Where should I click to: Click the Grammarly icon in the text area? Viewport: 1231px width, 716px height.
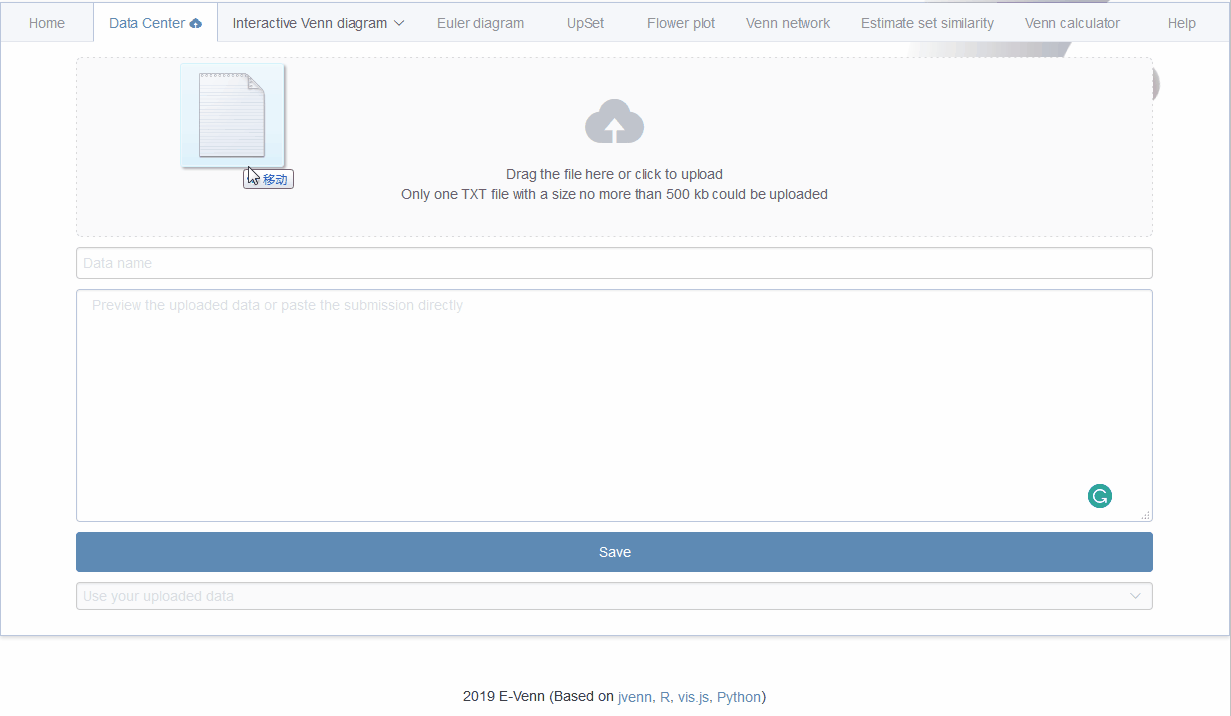[x=1100, y=496]
